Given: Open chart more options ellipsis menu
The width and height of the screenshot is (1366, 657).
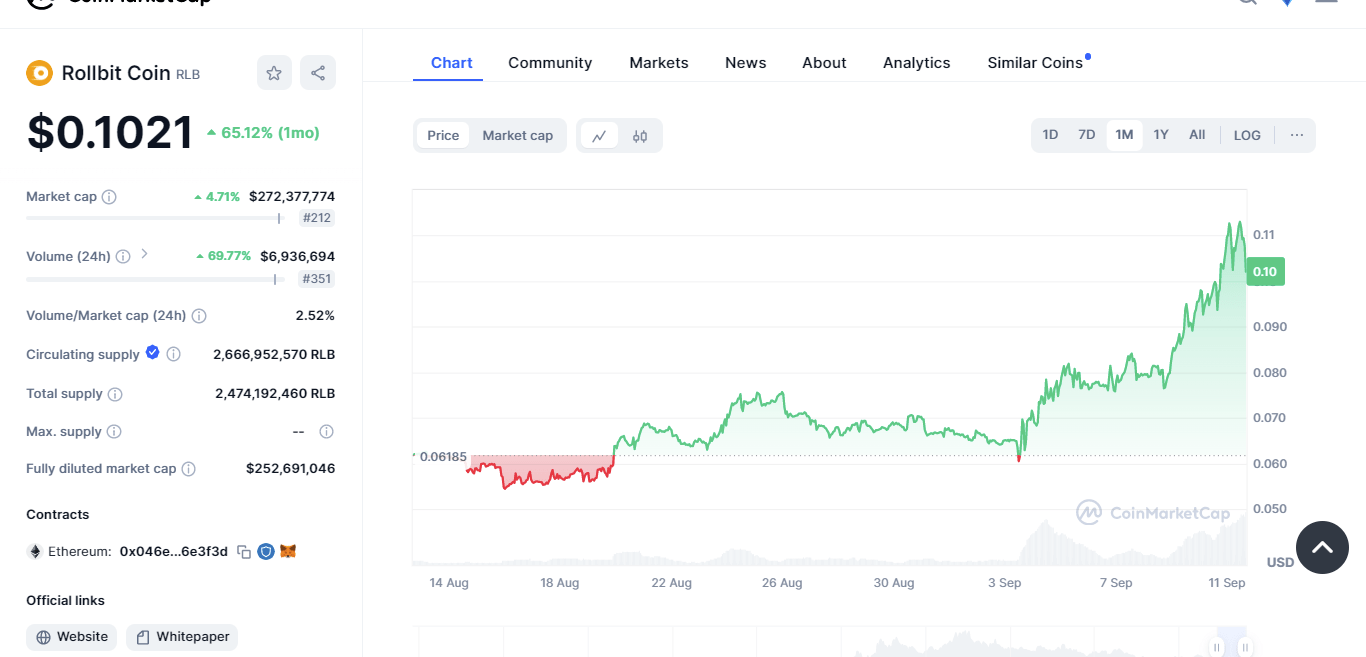Looking at the screenshot, I should click(1297, 135).
